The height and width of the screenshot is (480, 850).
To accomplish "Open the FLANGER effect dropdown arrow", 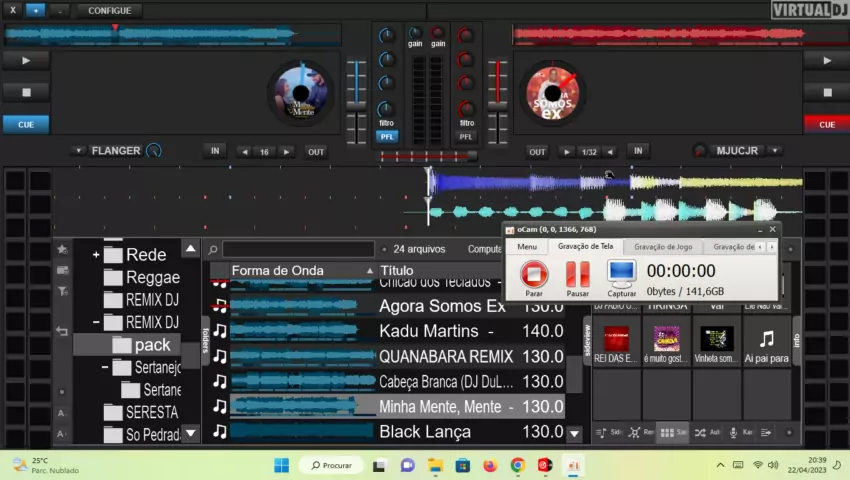I will tap(79, 151).
